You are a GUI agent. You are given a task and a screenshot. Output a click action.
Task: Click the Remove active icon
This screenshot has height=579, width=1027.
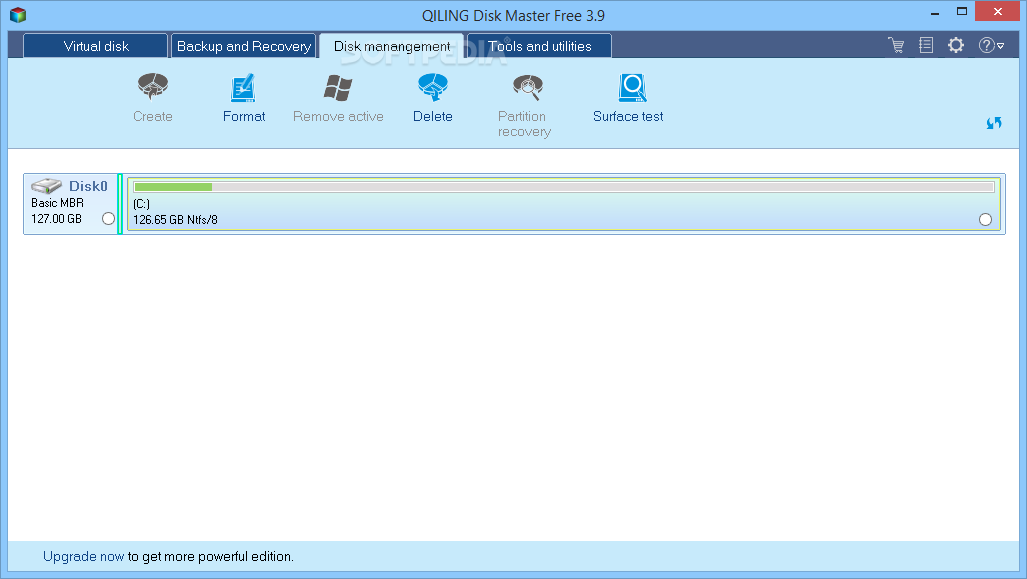[338, 88]
